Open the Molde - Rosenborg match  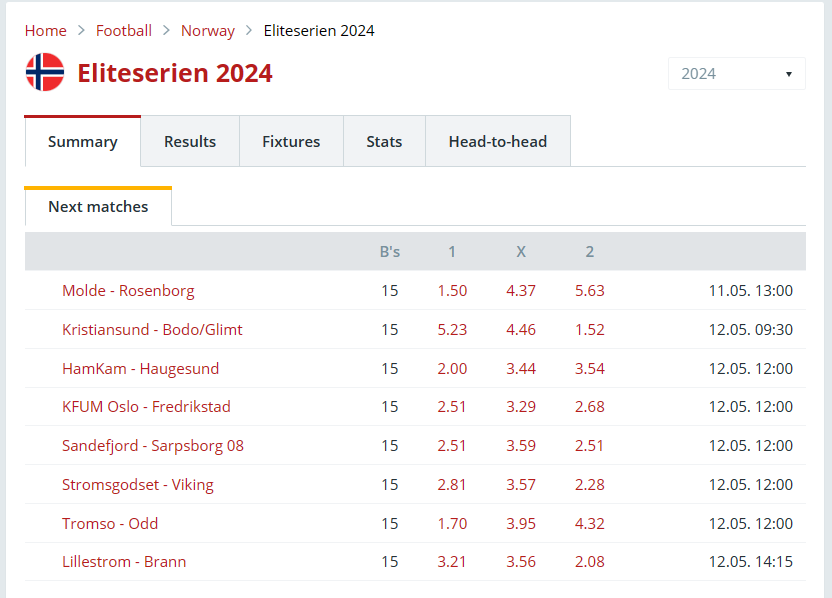pos(128,291)
